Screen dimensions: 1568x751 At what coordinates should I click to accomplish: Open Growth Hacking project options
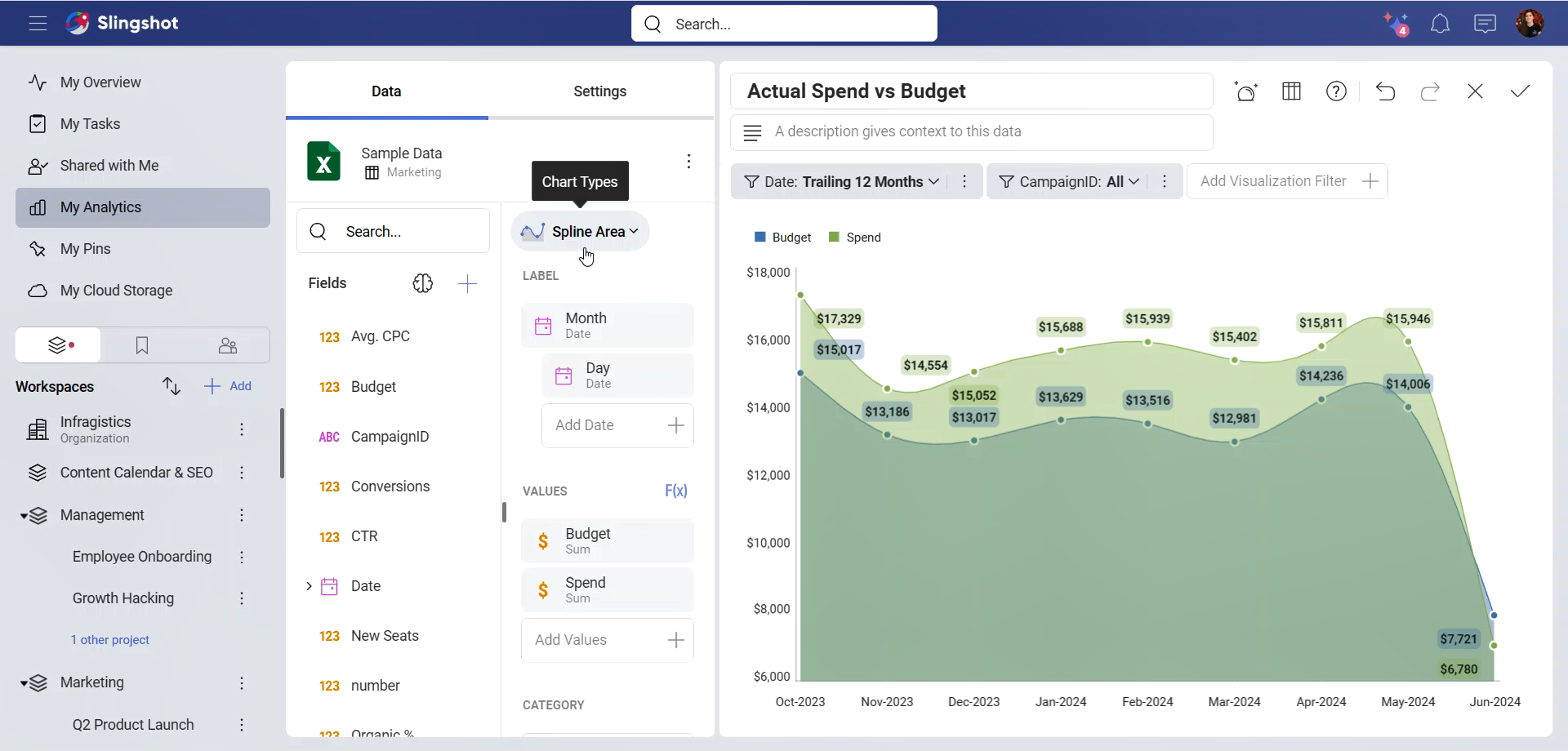pos(242,598)
